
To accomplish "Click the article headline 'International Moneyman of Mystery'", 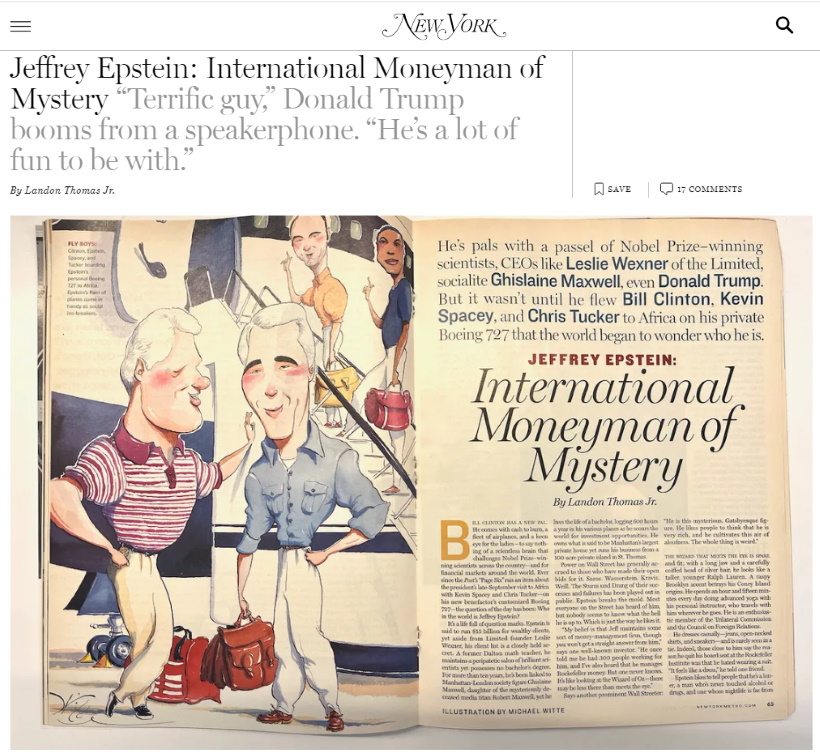I will pos(277,83).
